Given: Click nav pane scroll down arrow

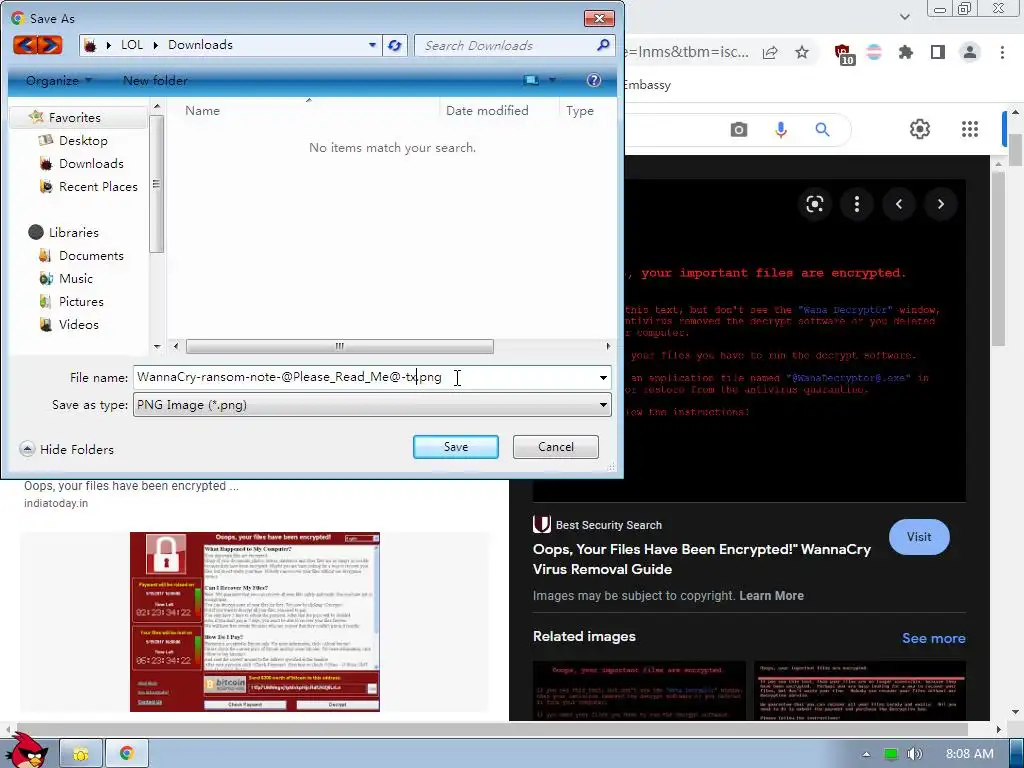Looking at the screenshot, I should click(x=157, y=346).
